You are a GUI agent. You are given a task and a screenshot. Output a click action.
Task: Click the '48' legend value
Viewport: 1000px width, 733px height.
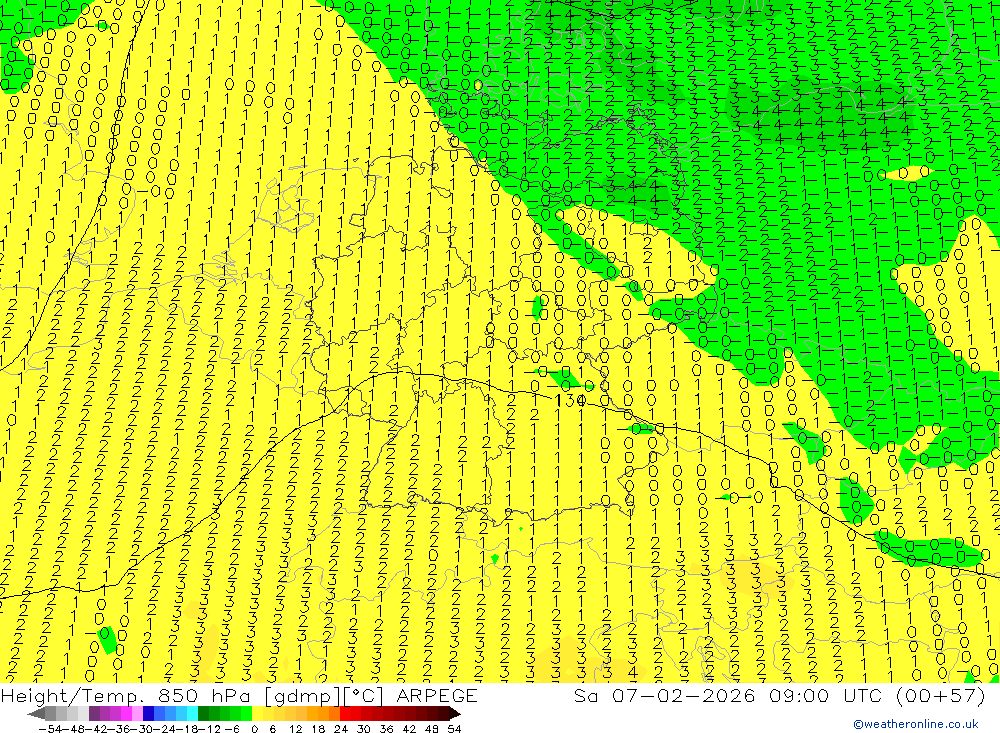(432, 729)
